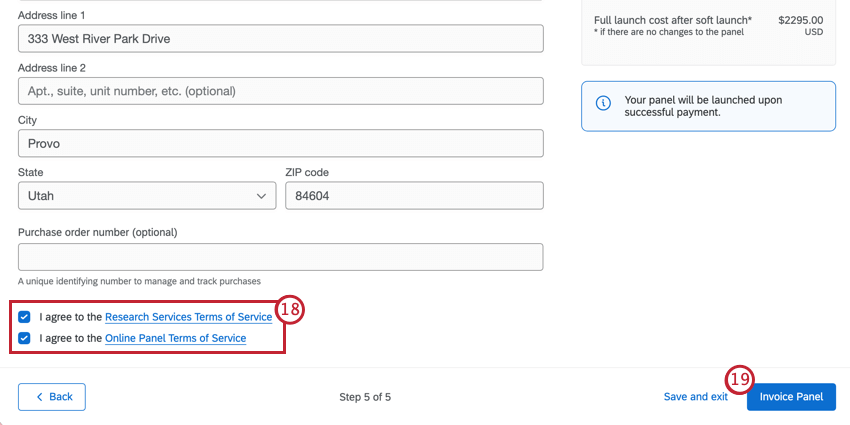Go Back to previous step

(51, 397)
